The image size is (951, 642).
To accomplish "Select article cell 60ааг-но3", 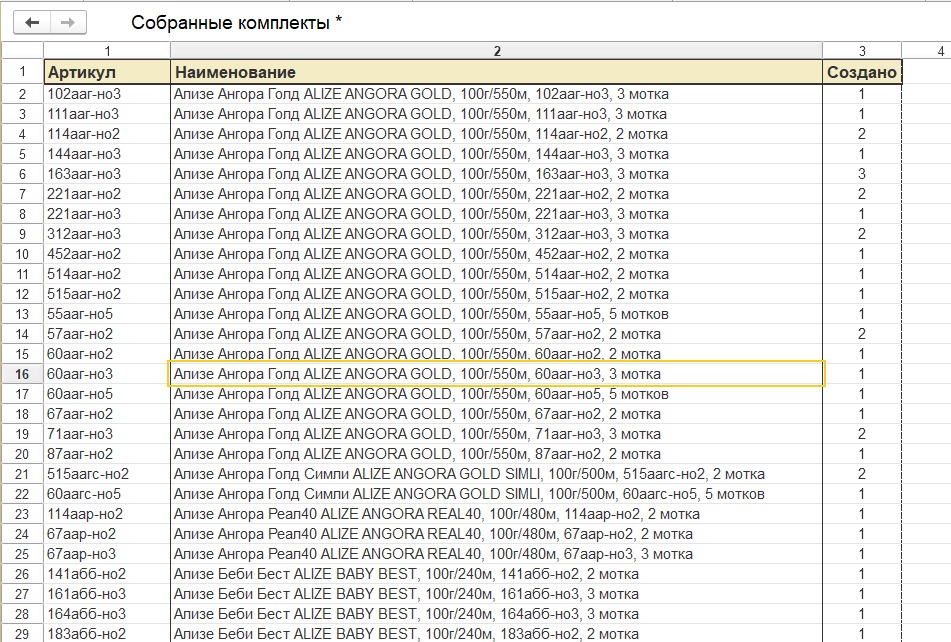I will coord(107,374).
